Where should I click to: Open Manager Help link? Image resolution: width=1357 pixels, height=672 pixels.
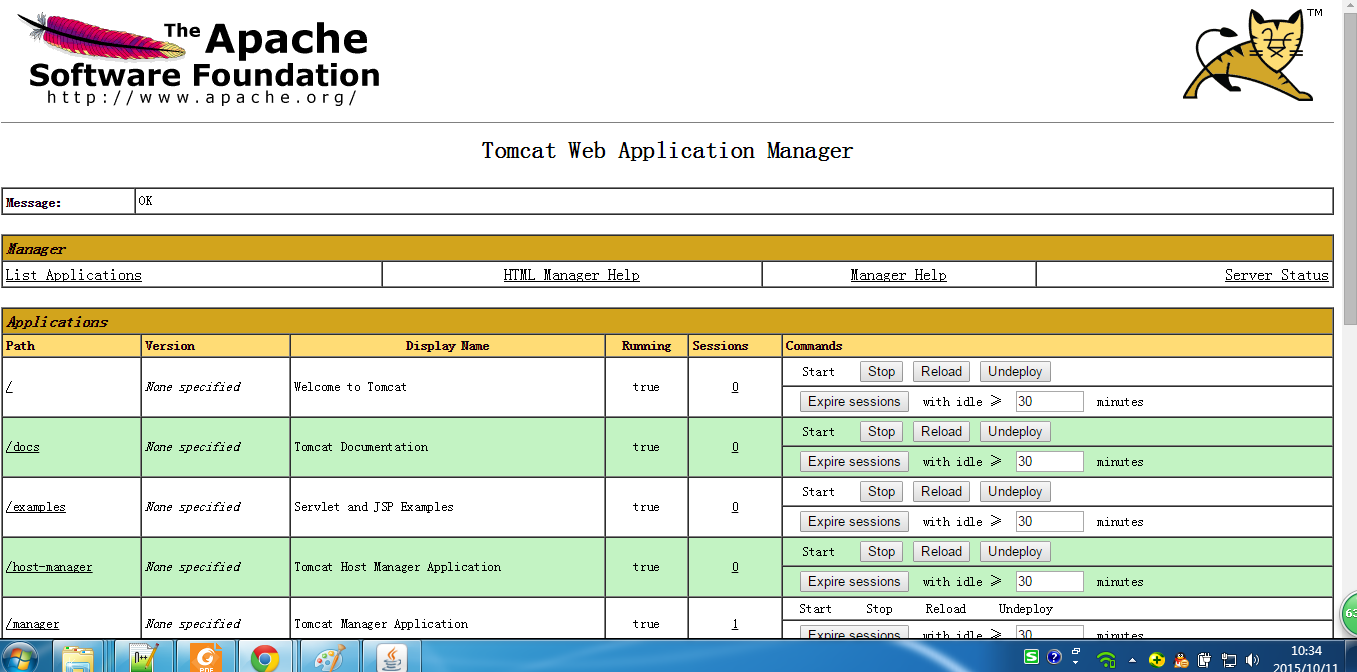click(899, 275)
